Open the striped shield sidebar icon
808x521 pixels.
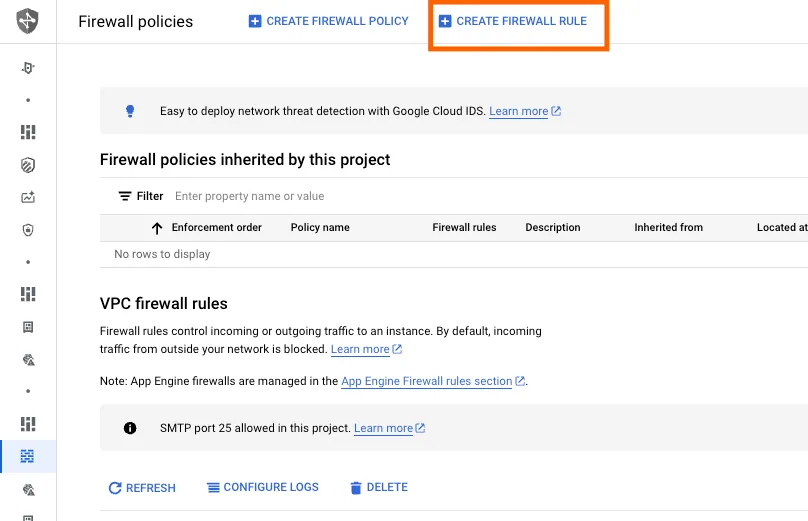pos(28,165)
